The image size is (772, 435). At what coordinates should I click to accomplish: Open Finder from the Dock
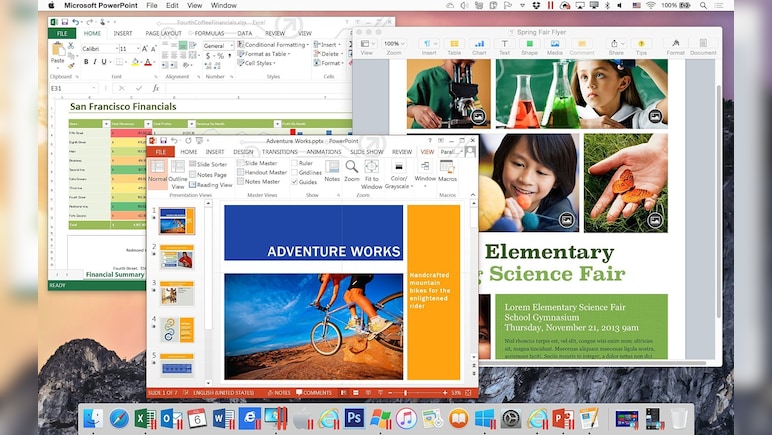coord(93,419)
